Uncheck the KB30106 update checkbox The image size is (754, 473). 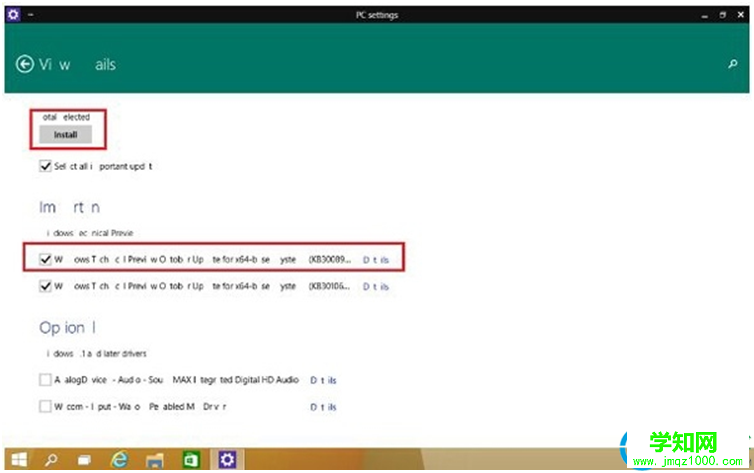click(x=45, y=286)
